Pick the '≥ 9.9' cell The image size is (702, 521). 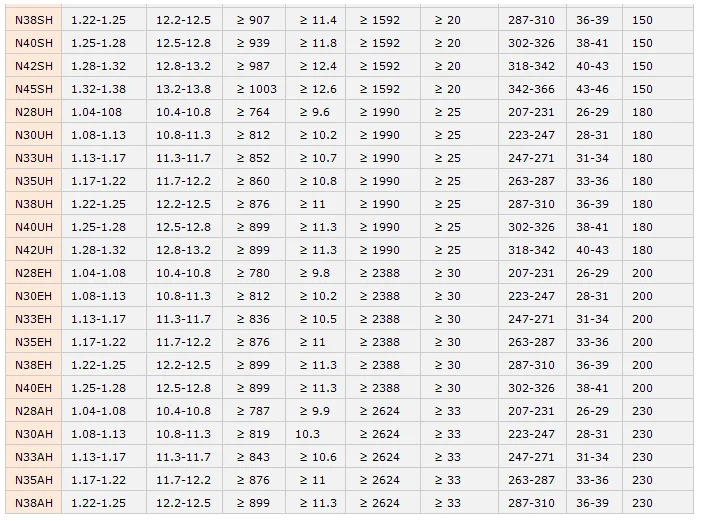[x=316, y=411]
